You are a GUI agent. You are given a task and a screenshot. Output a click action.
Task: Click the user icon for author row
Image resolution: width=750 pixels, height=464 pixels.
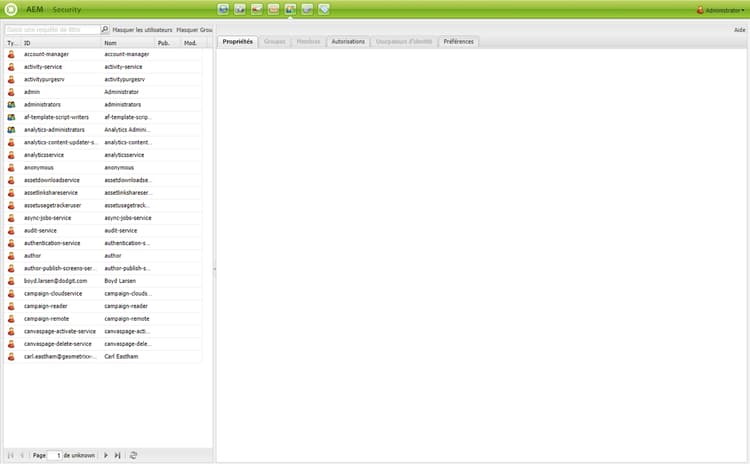pyautogui.click(x=11, y=255)
